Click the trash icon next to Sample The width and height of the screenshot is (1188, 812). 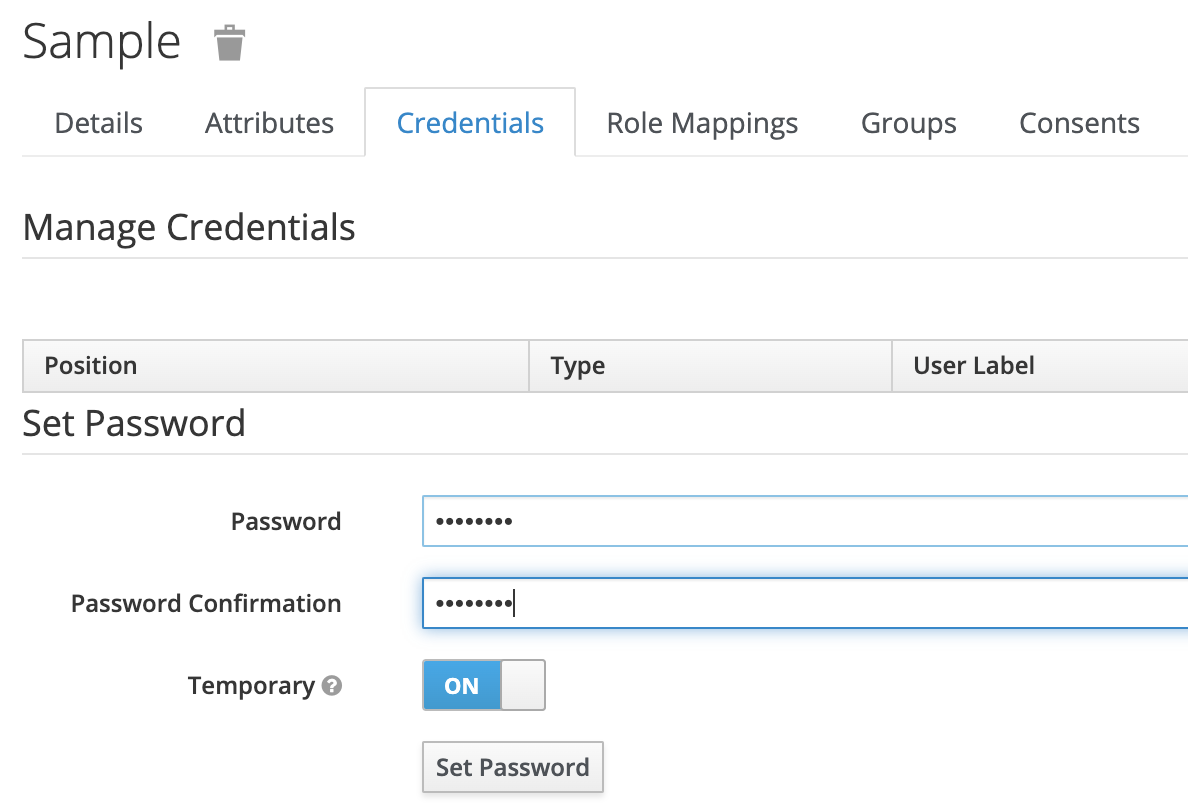[x=229, y=44]
